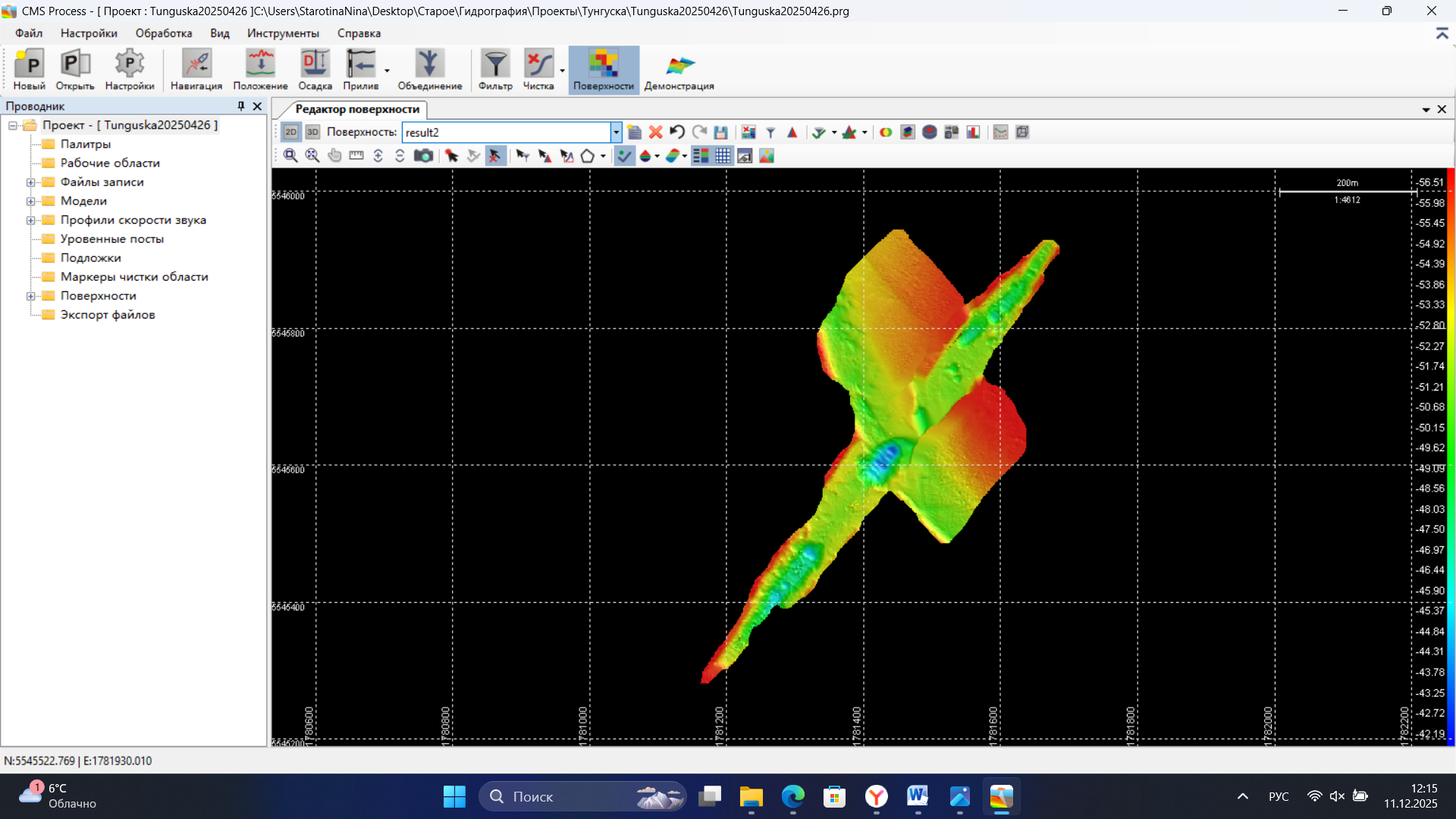Toggle the color legend display button
Screen dimensions: 1456x819
pyautogui.click(x=701, y=156)
